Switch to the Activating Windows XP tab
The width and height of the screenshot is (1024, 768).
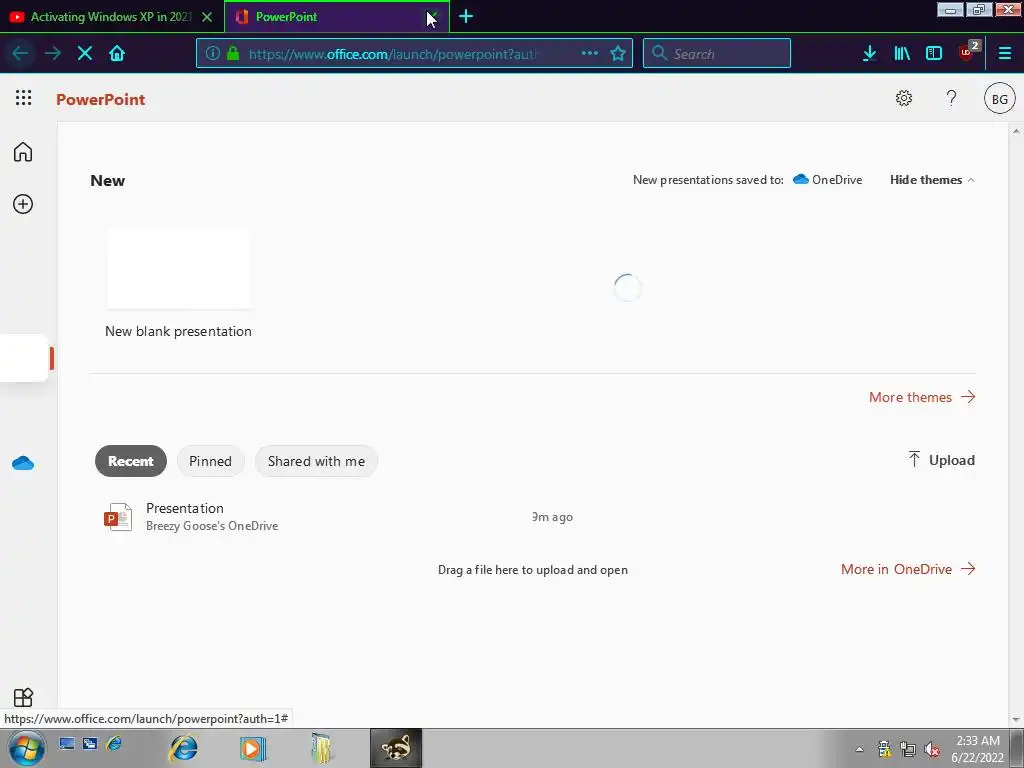click(x=111, y=17)
